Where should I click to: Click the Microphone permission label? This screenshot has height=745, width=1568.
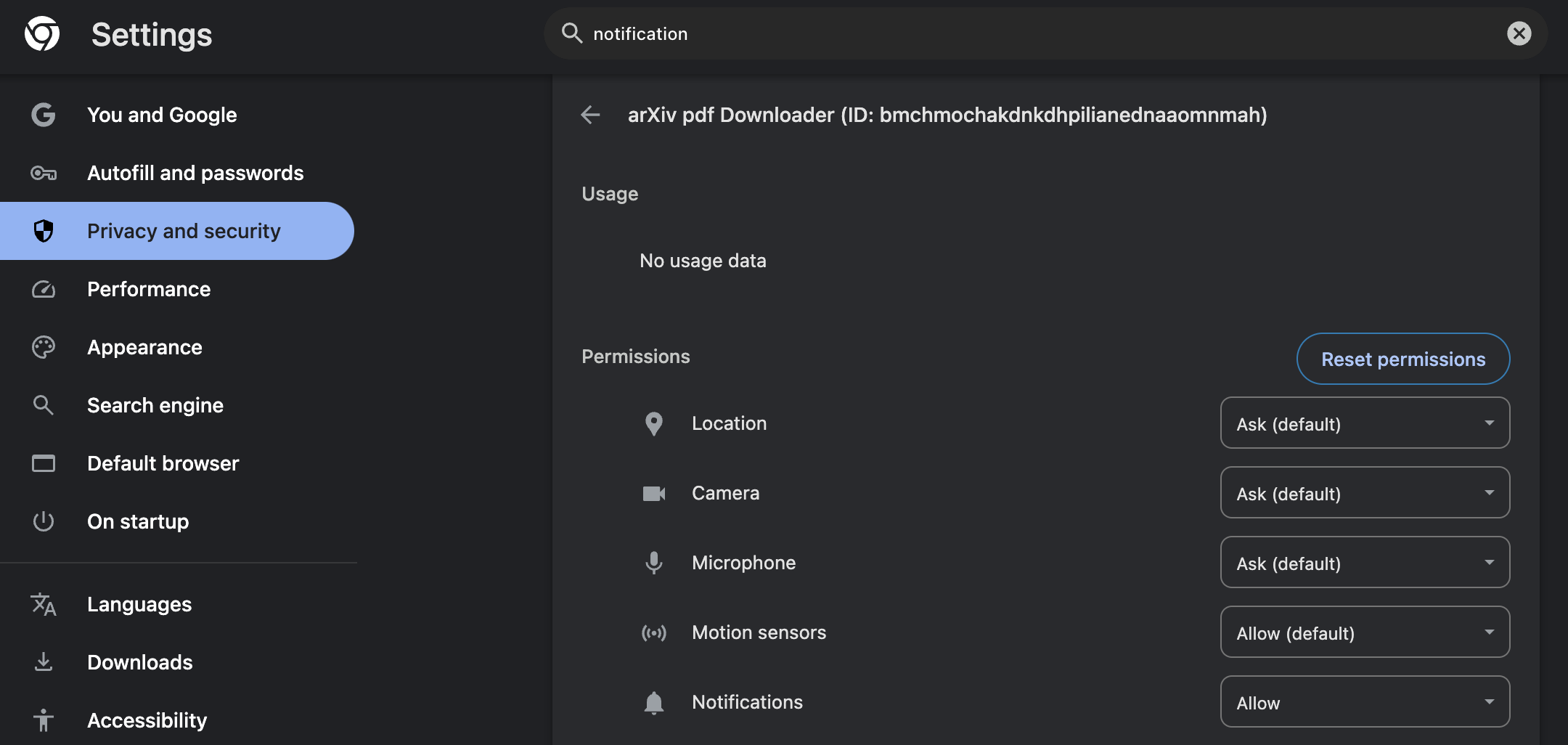click(x=743, y=563)
